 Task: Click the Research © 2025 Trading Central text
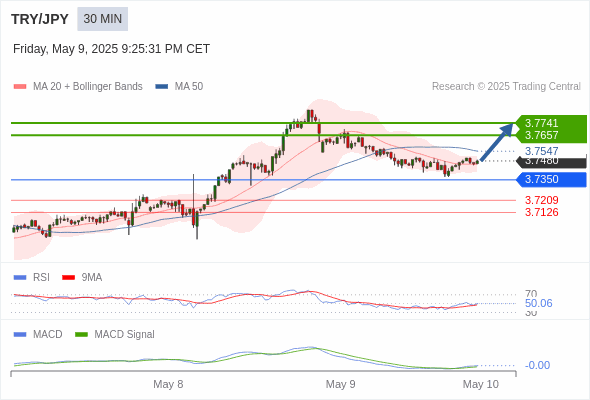(x=506, y=87)
